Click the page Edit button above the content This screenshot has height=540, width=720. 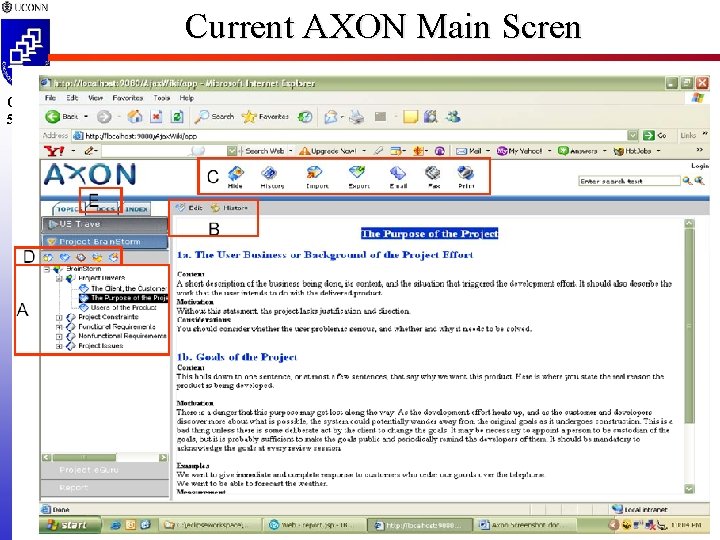190,208
